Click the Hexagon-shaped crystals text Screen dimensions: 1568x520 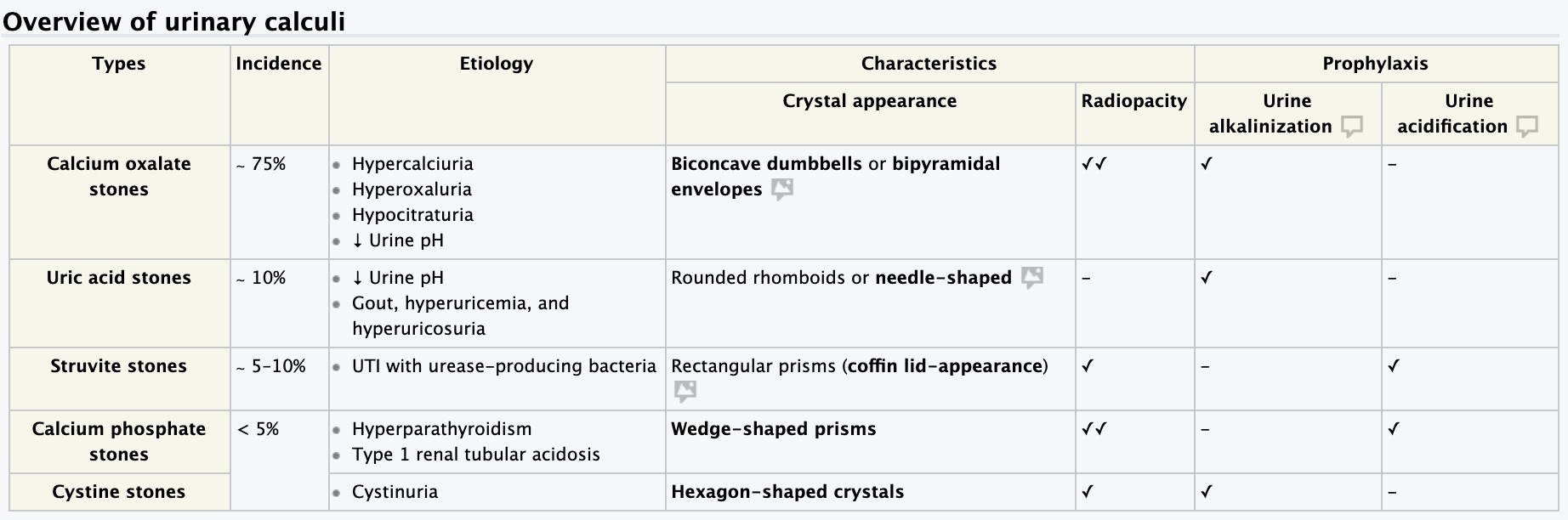(x=787, y=492)
